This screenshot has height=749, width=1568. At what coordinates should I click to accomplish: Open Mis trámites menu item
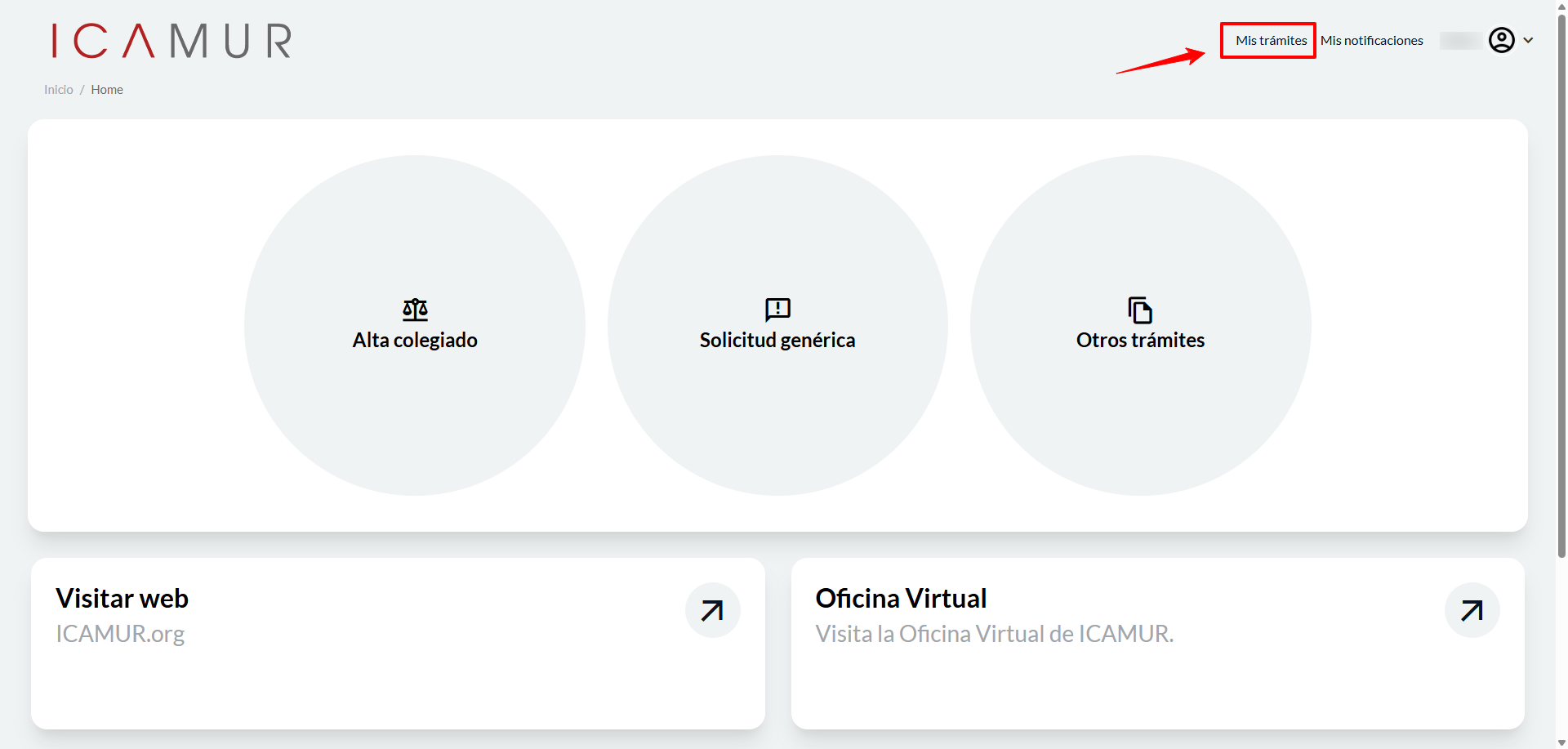[1271, 41]
